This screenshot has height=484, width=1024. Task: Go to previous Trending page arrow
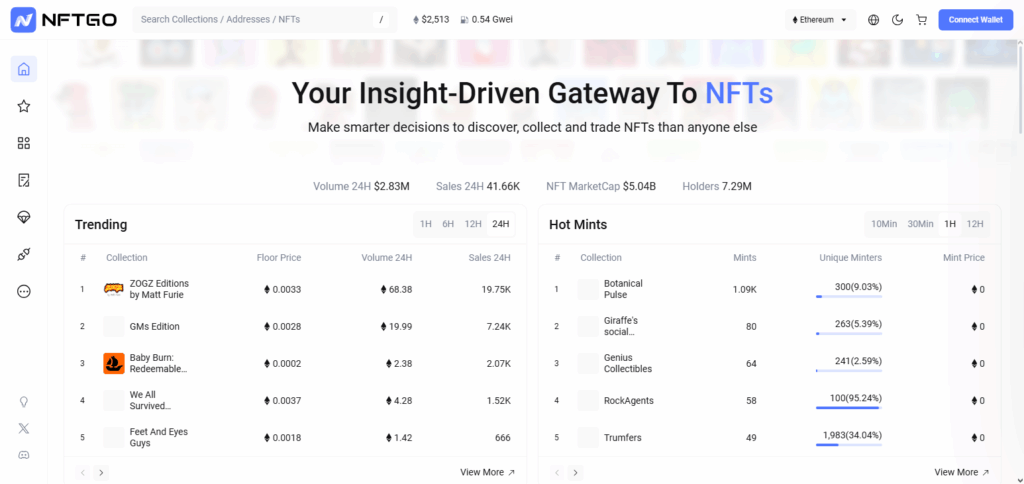(x=82, y=472)
